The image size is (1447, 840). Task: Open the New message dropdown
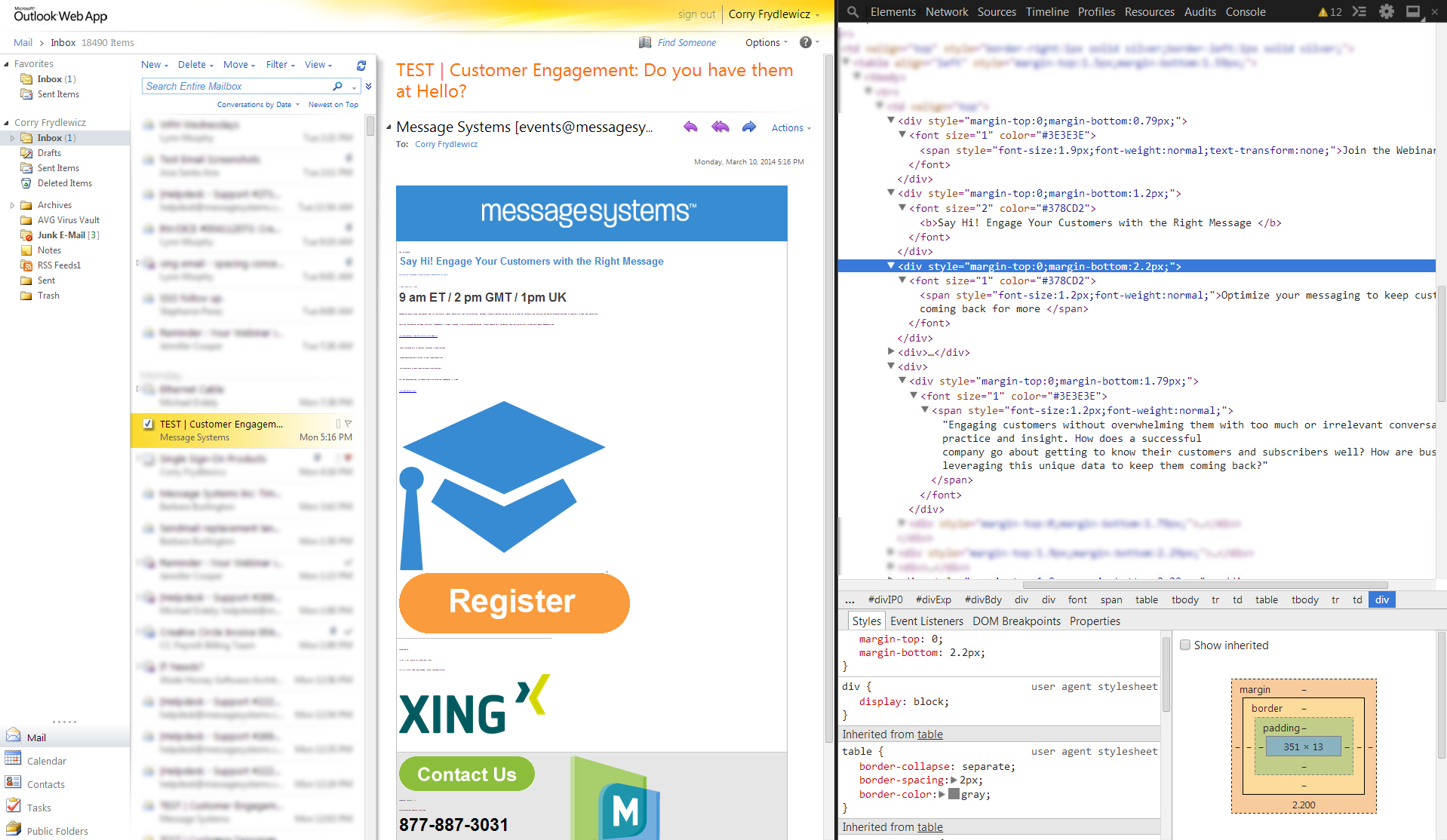(x=155, y=65)
